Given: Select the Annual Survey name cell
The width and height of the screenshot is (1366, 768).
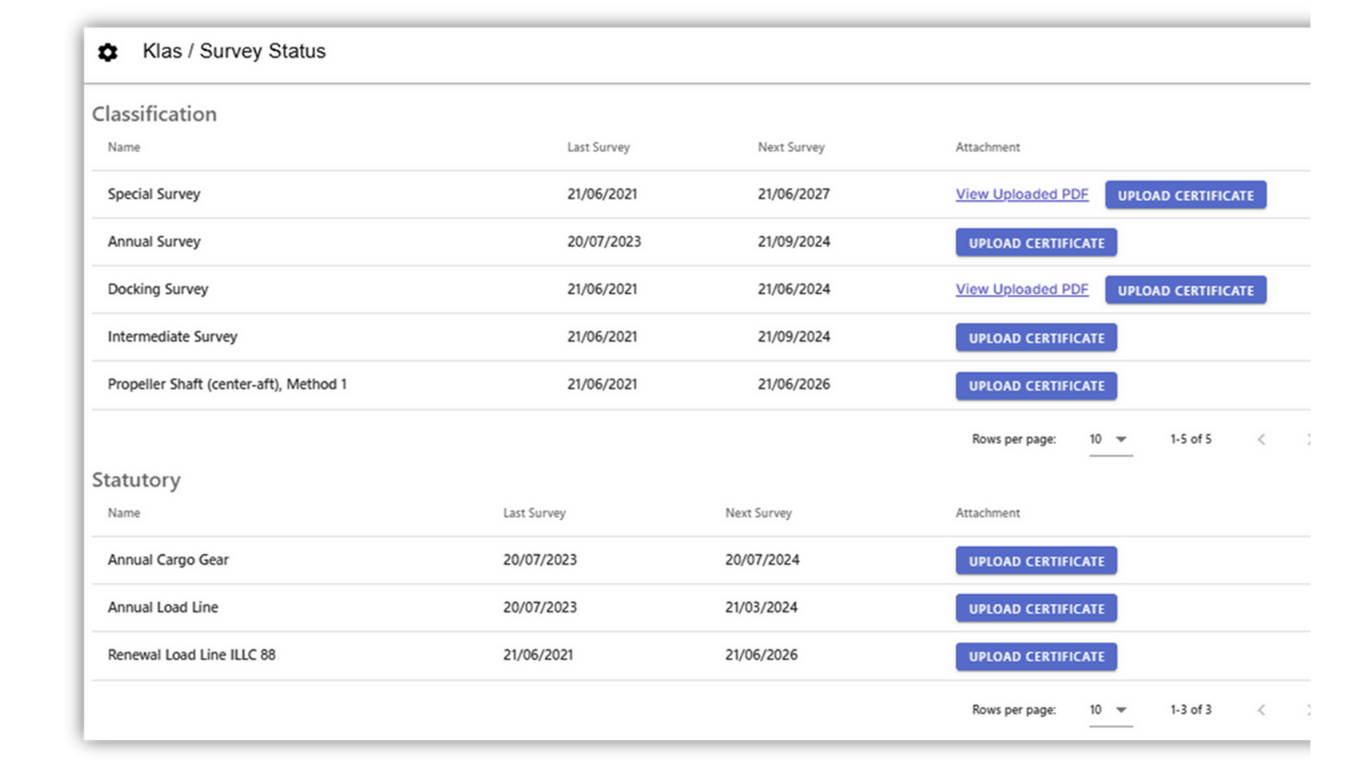Looking at the screenshot, I should tap(154, 242).
